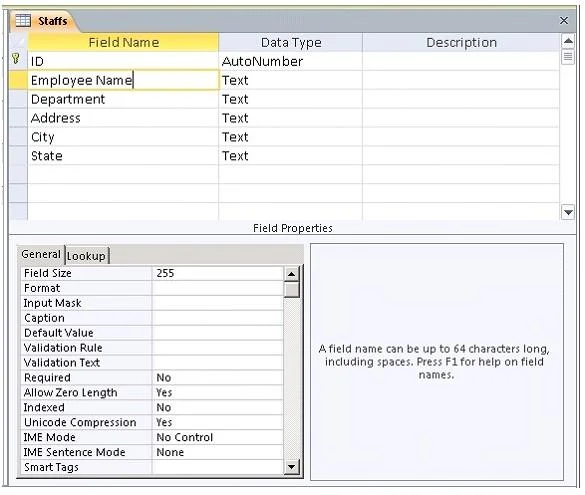Screen dimensions: 585x495
Task: Click the Required property value No
Action: pos(218,377)
